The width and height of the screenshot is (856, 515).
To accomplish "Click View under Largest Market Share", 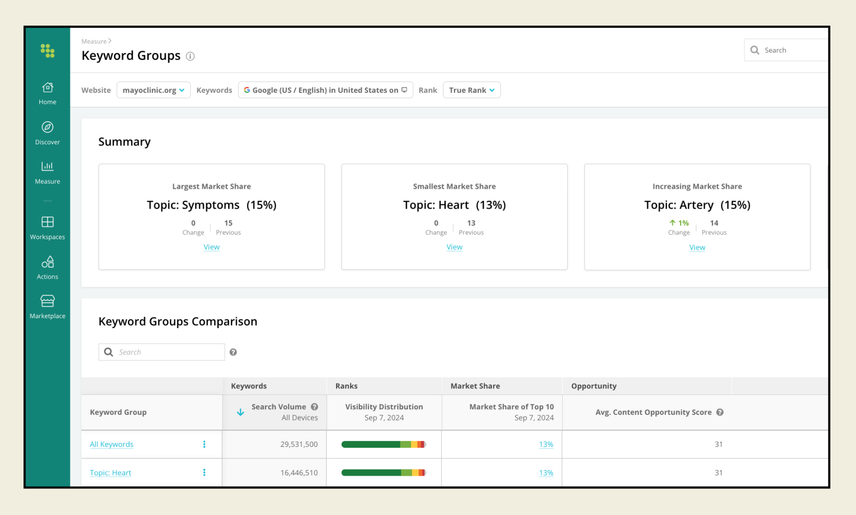I will [211, 247].
